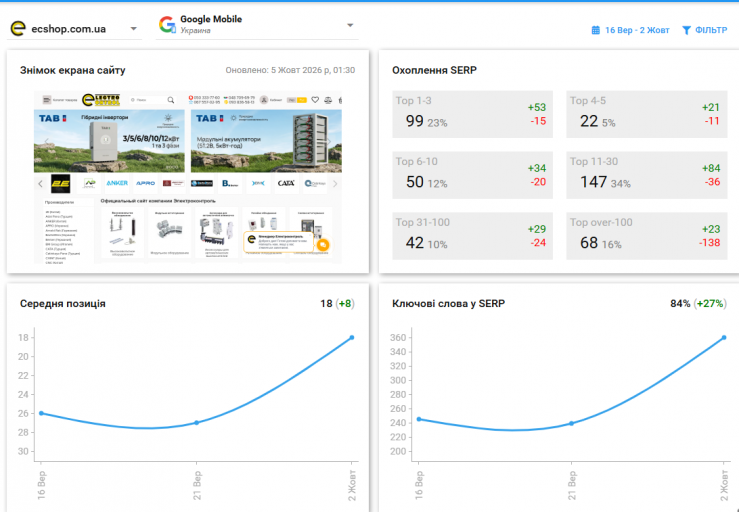Image resolution: width=739 pixels, height=512 pixels.
Task: Select the Top 11-30 card with 147
Action: coord(647,175)
